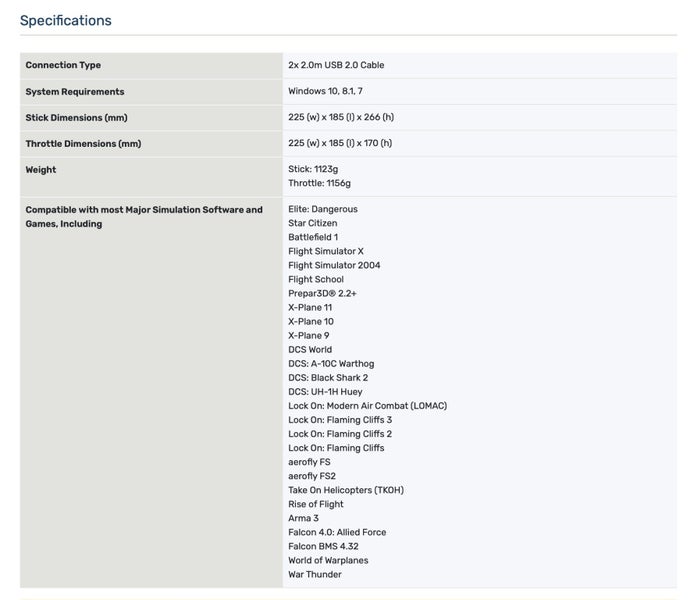Select the Throttle Dimensions (mm) label
The height and width of the screenshot is (600, 694).
pos(83,144)
